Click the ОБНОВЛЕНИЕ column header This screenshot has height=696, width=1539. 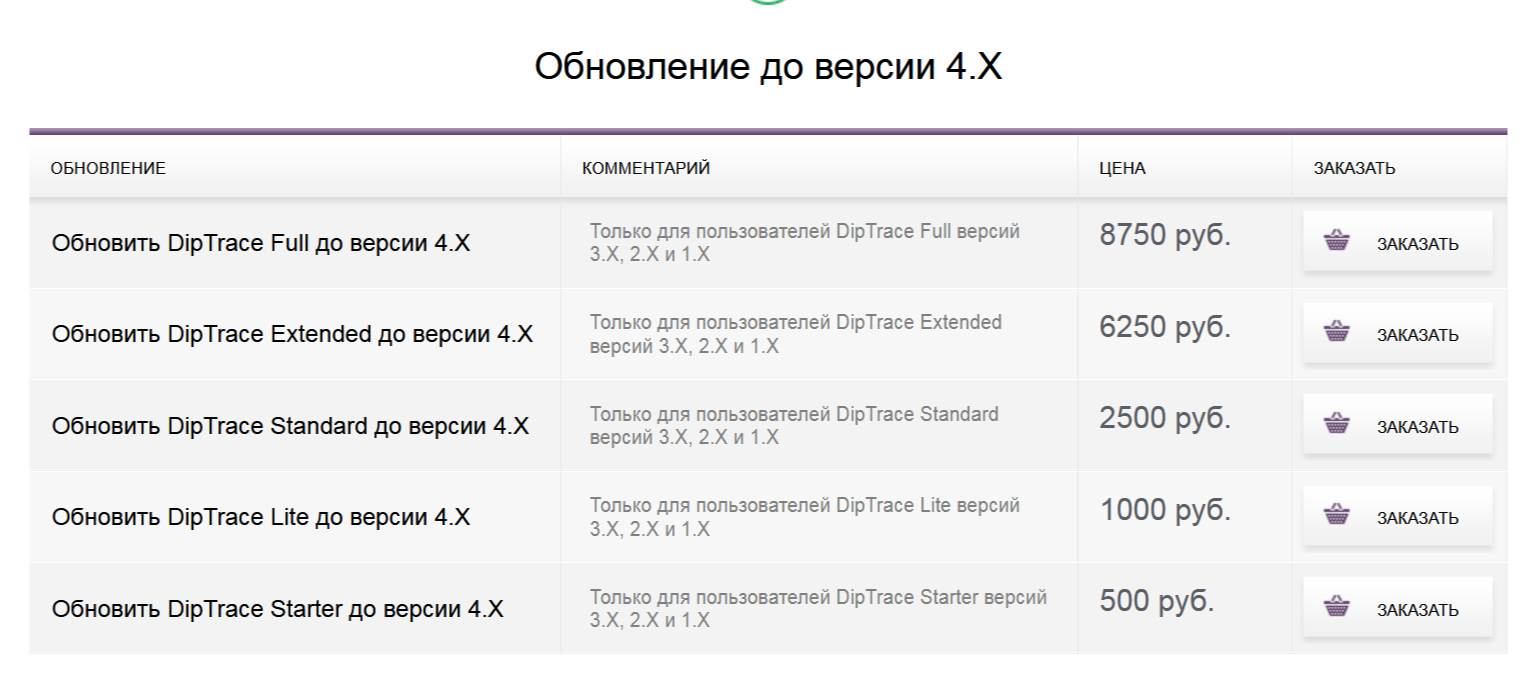pyautogui.click(x=108, y=168)
